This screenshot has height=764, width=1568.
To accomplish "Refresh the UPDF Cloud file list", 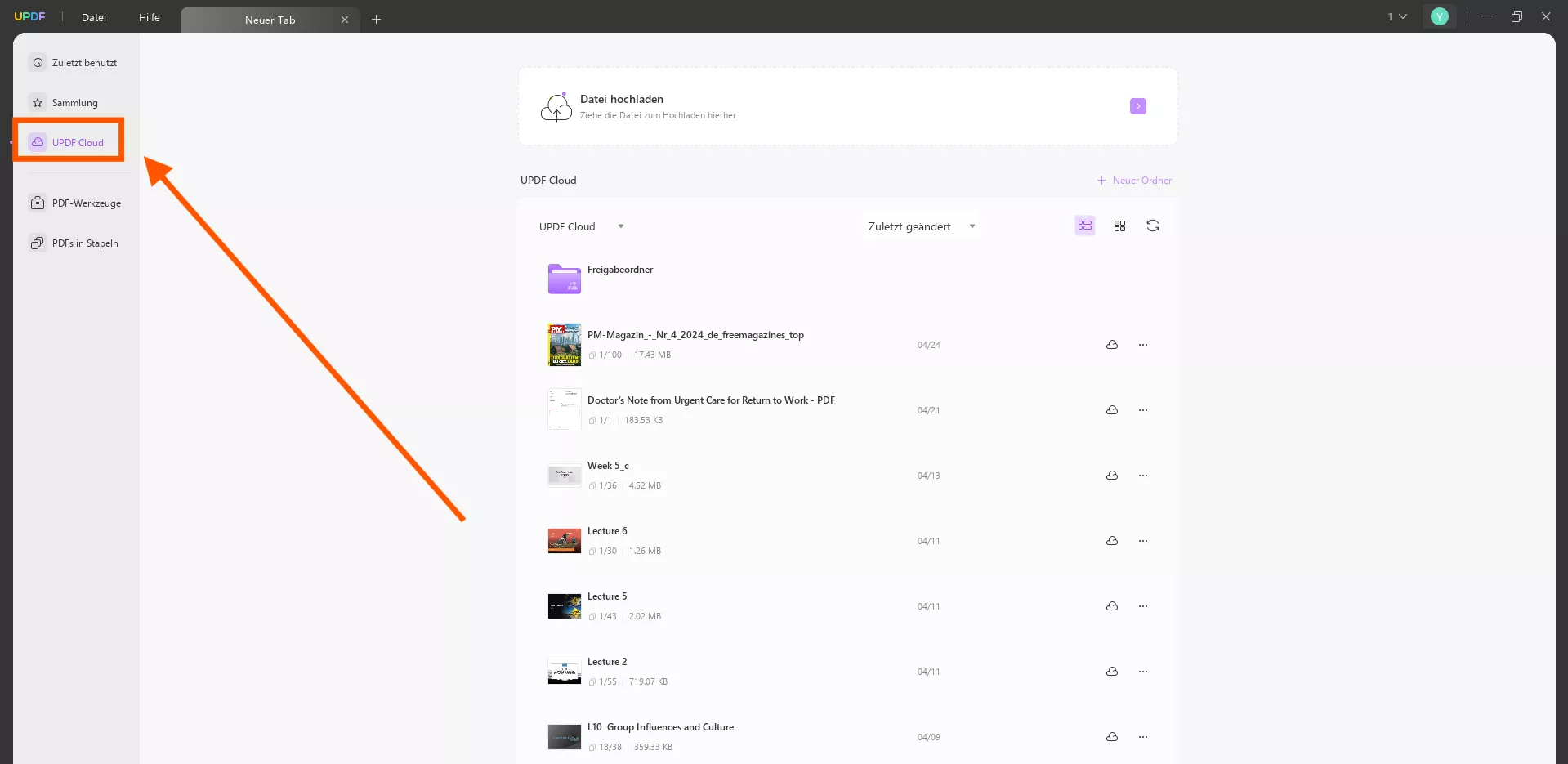I will point(1153,226).
